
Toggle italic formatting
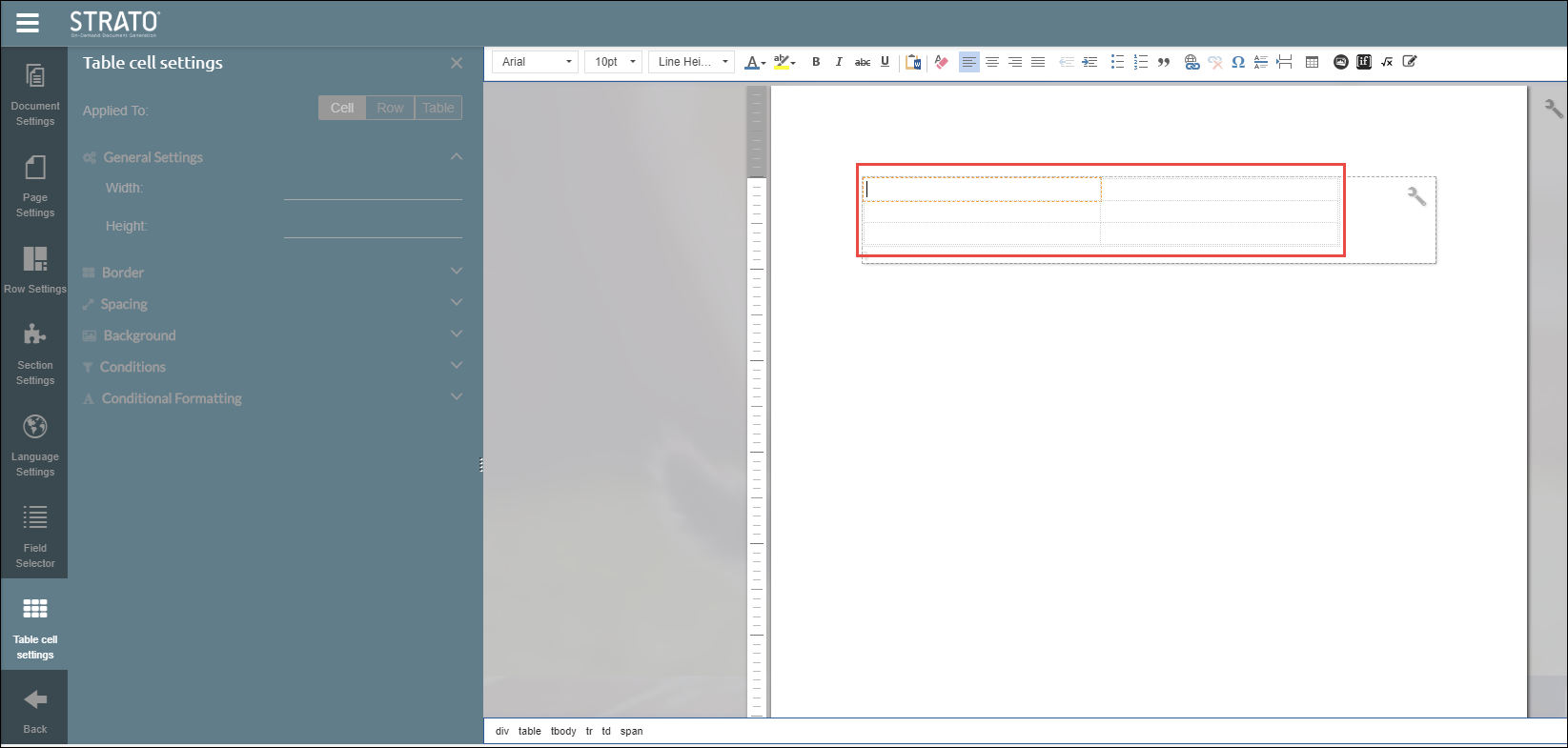[839, 62]
